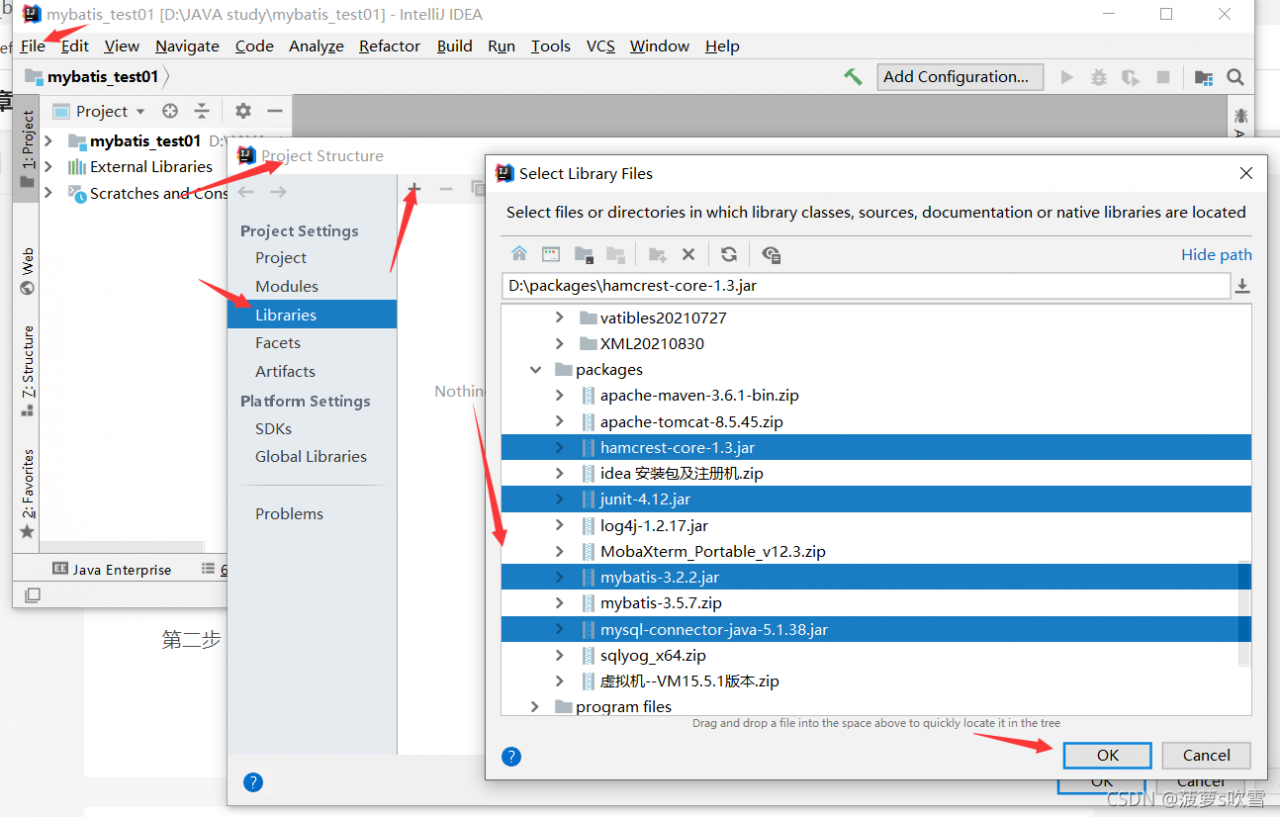Select Global Libraries under Platform Settings

coord(311,457)
